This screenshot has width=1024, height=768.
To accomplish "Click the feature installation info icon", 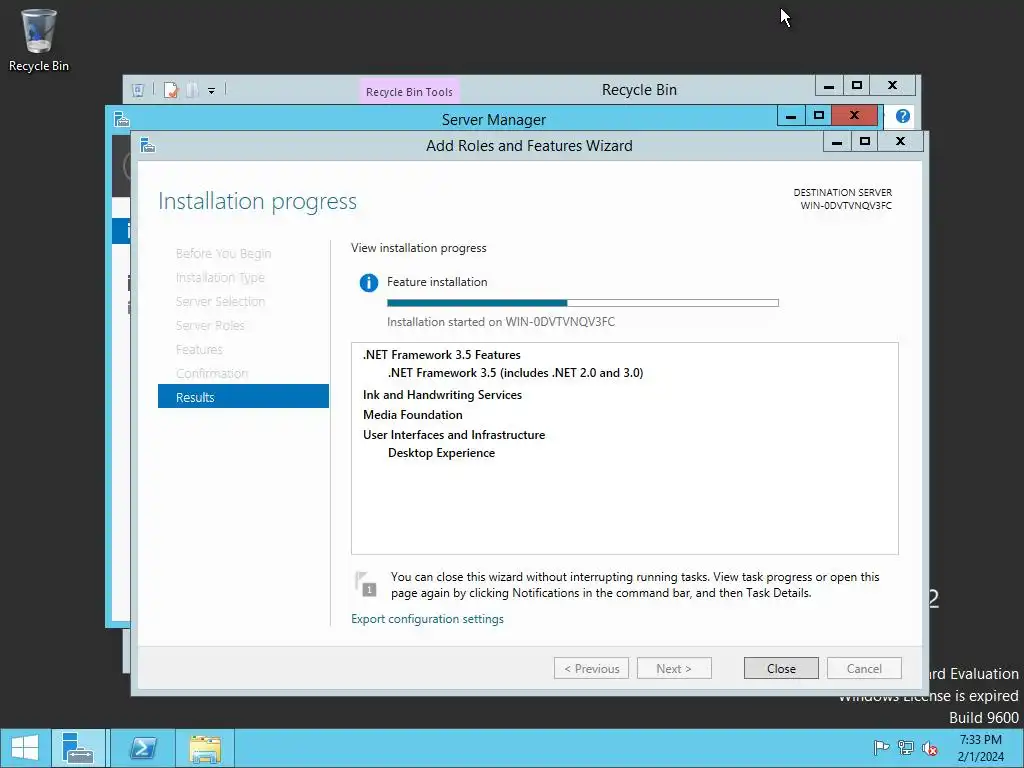I will click(x=368, y=283).
